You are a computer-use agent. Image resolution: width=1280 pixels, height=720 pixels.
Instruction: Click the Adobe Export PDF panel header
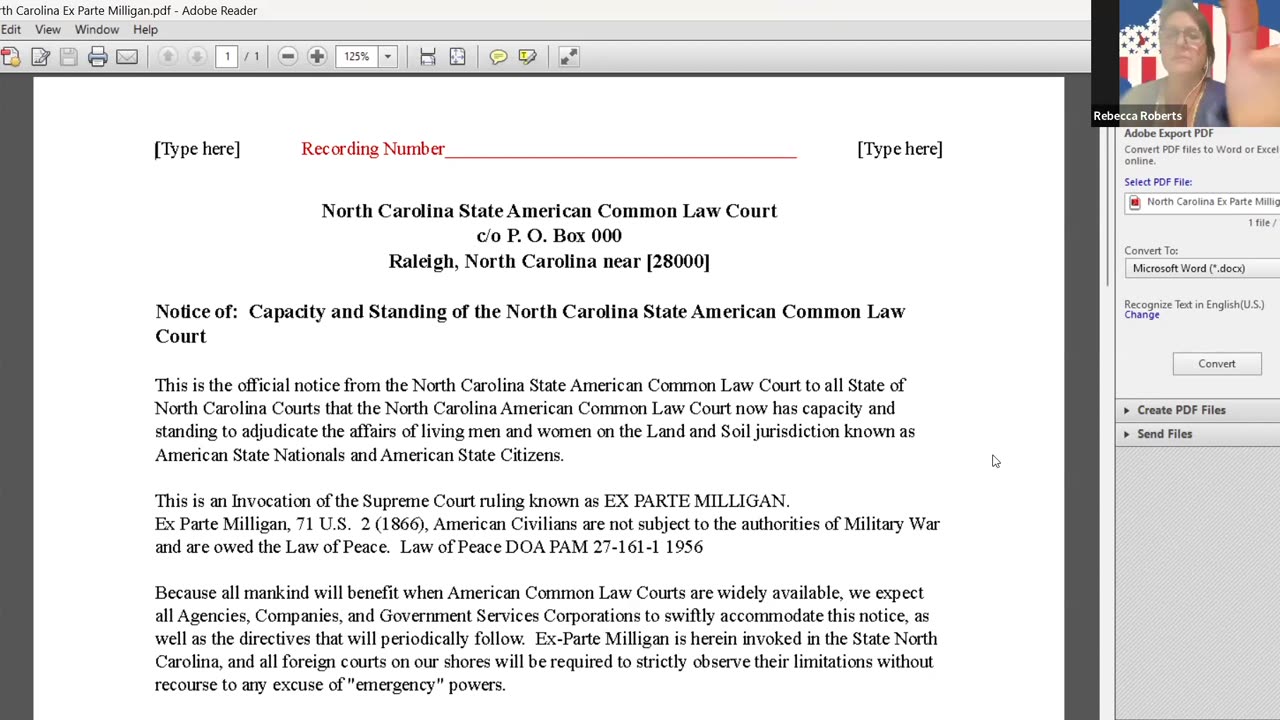point(1168,133)
